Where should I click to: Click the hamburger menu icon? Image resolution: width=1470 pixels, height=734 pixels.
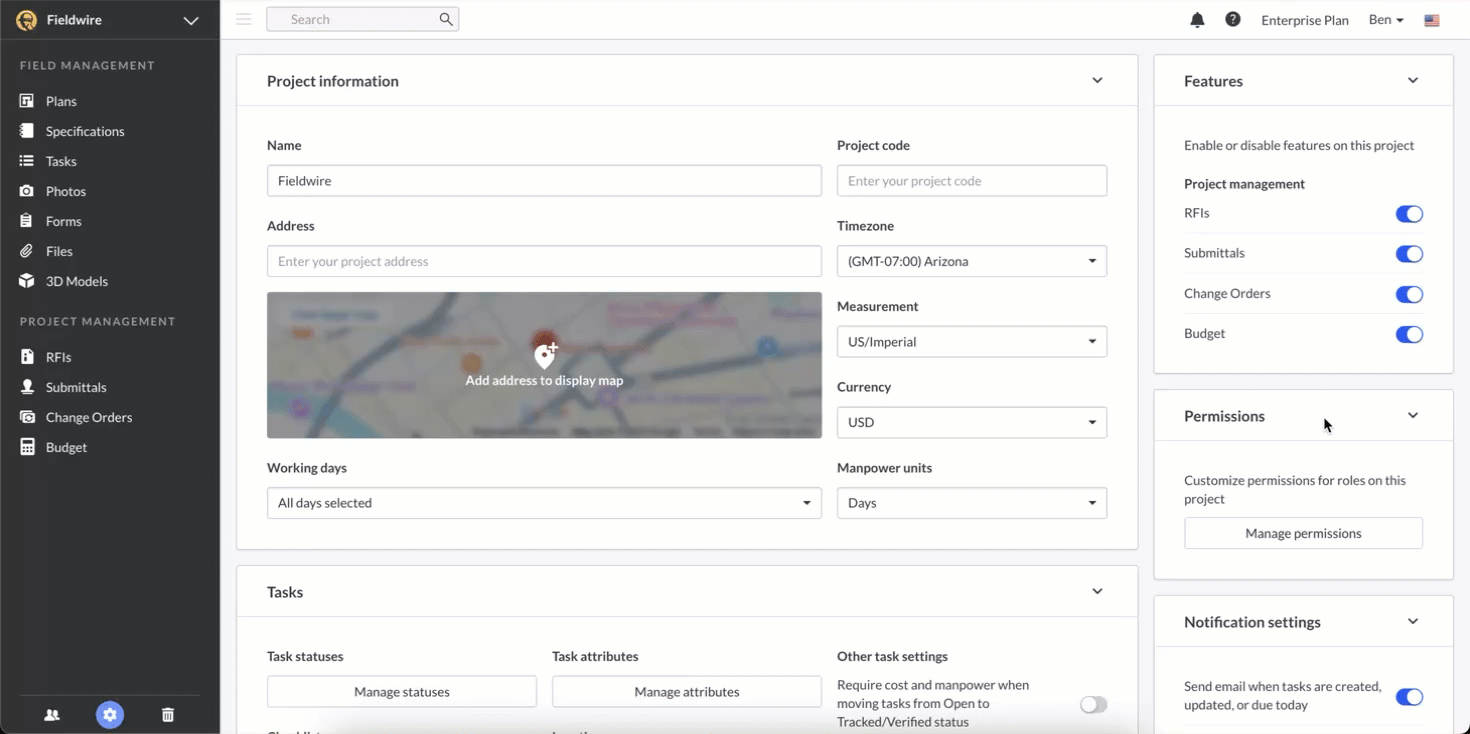tap(244, 20)
